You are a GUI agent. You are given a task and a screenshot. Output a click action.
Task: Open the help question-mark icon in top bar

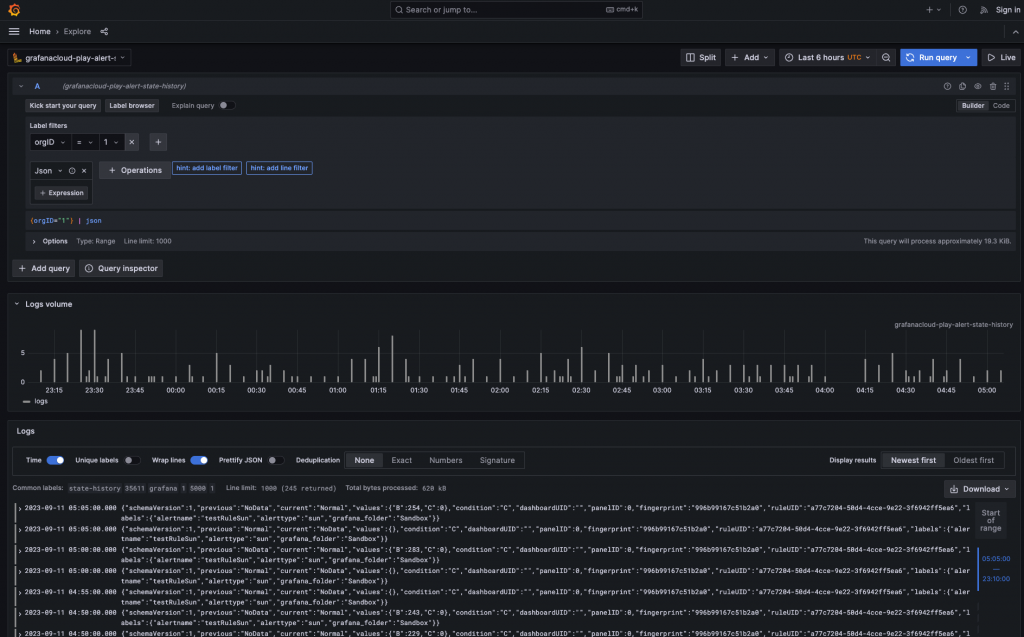(962, 10)
